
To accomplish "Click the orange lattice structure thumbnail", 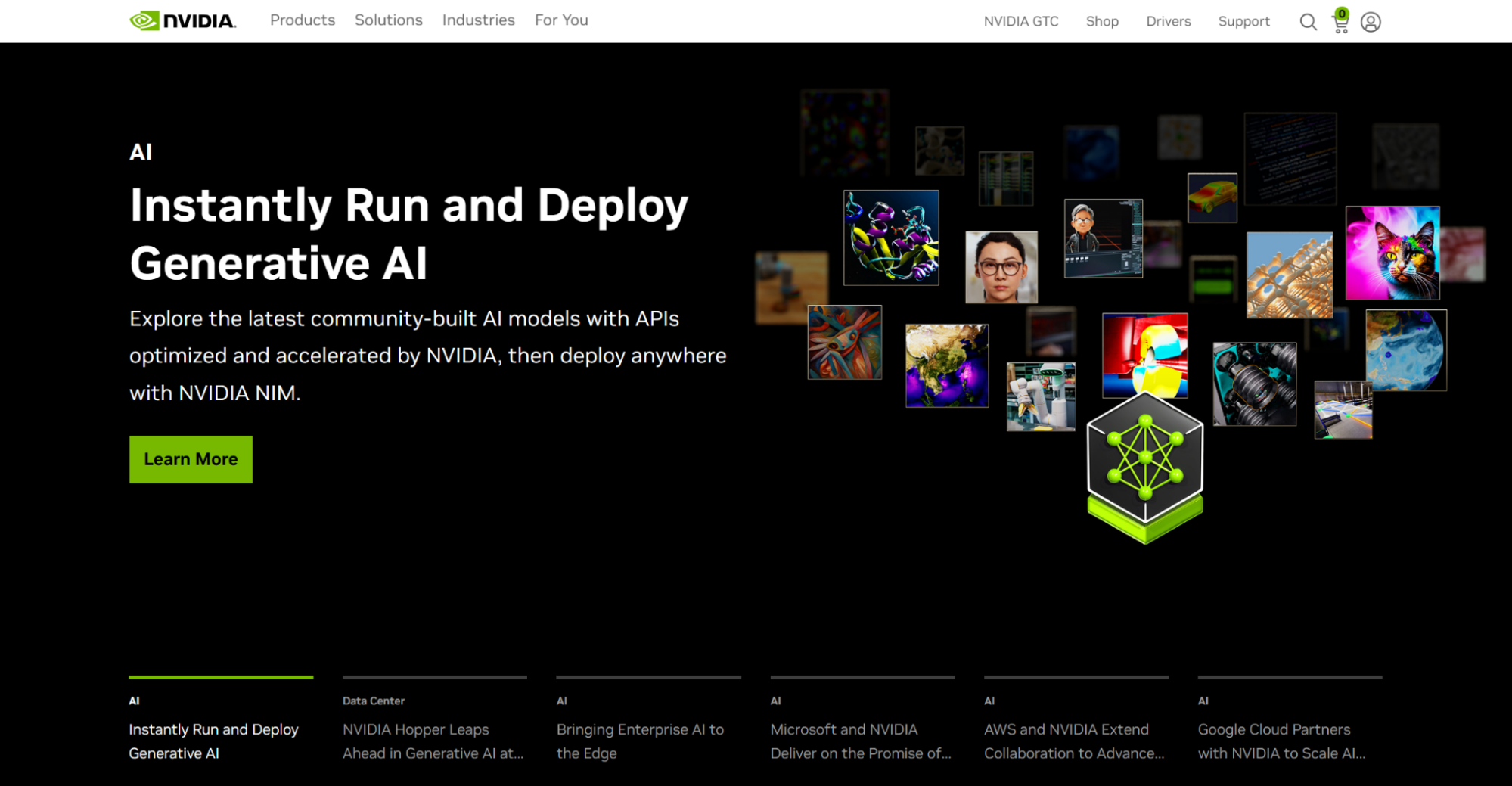I will coord(1290,275).
